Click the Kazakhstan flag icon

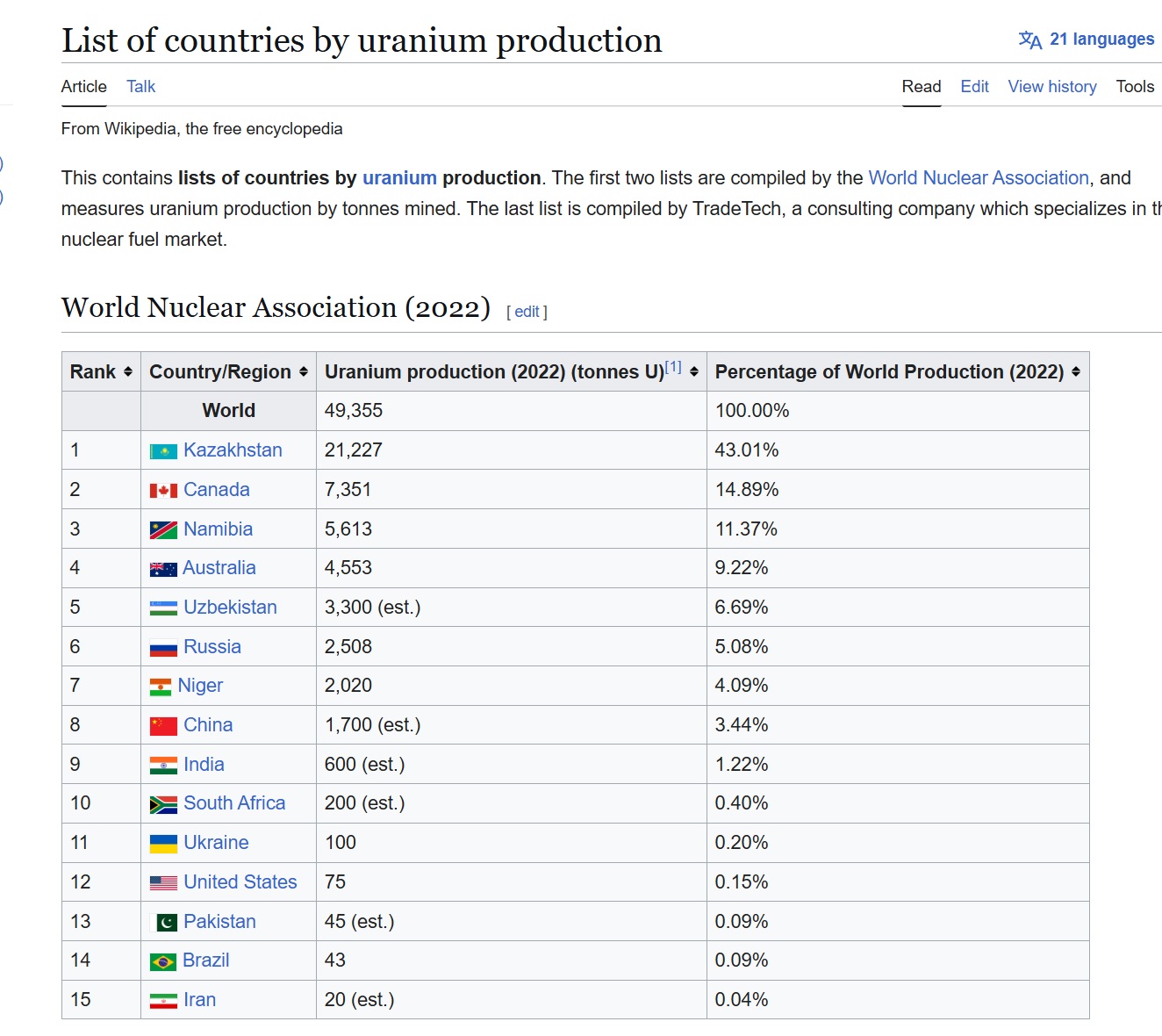163,451
